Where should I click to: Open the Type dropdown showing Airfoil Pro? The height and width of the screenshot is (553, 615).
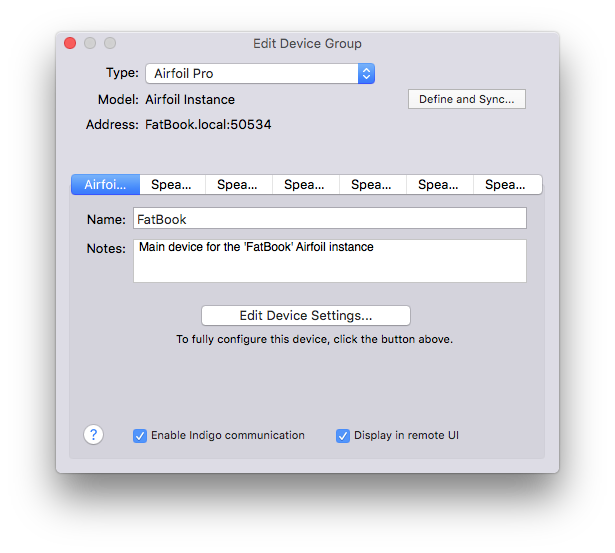260,73
